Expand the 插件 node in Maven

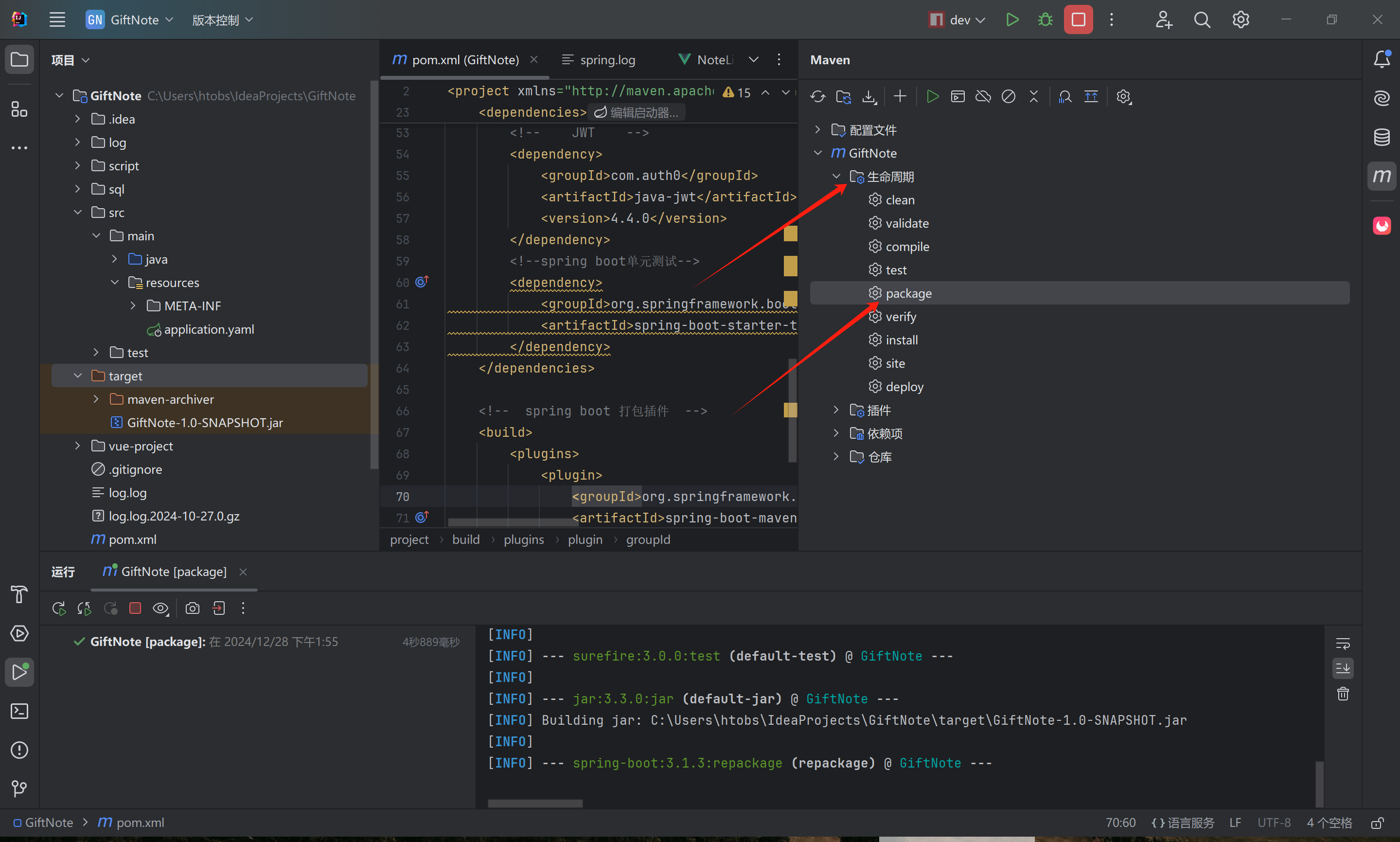(836, 410)
